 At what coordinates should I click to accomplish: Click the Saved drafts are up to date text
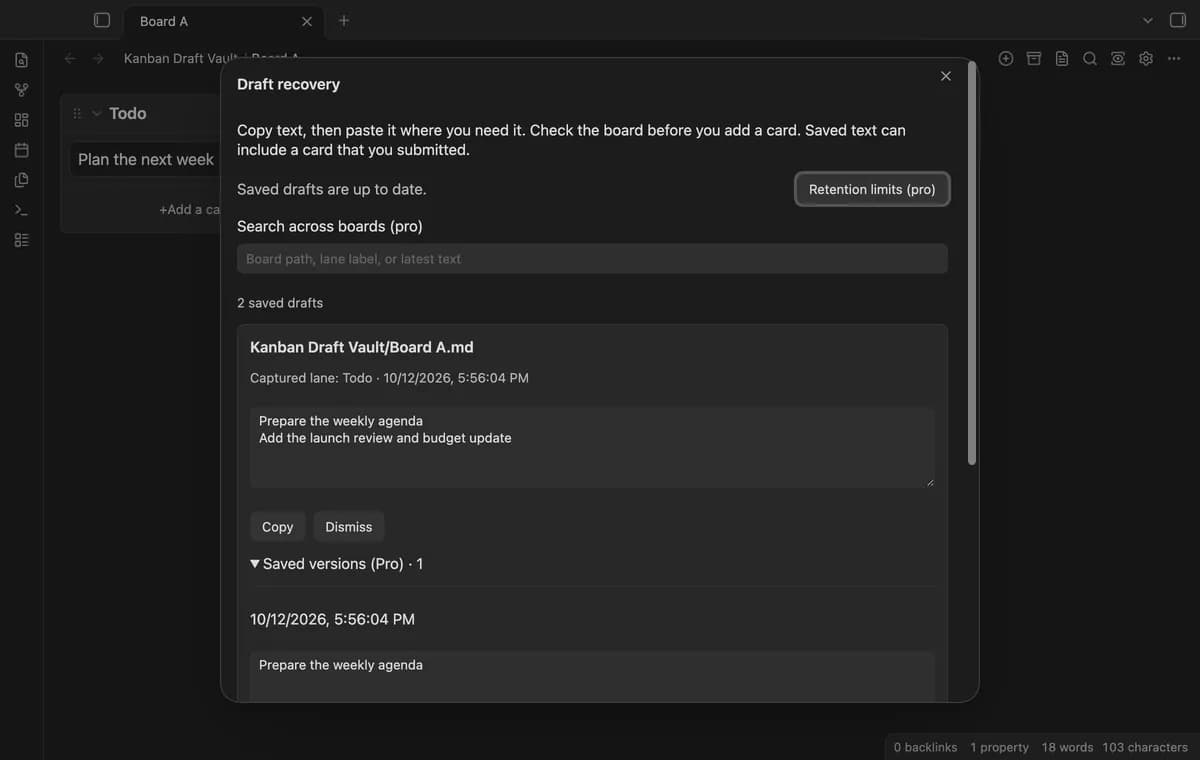tap(331, 189)
